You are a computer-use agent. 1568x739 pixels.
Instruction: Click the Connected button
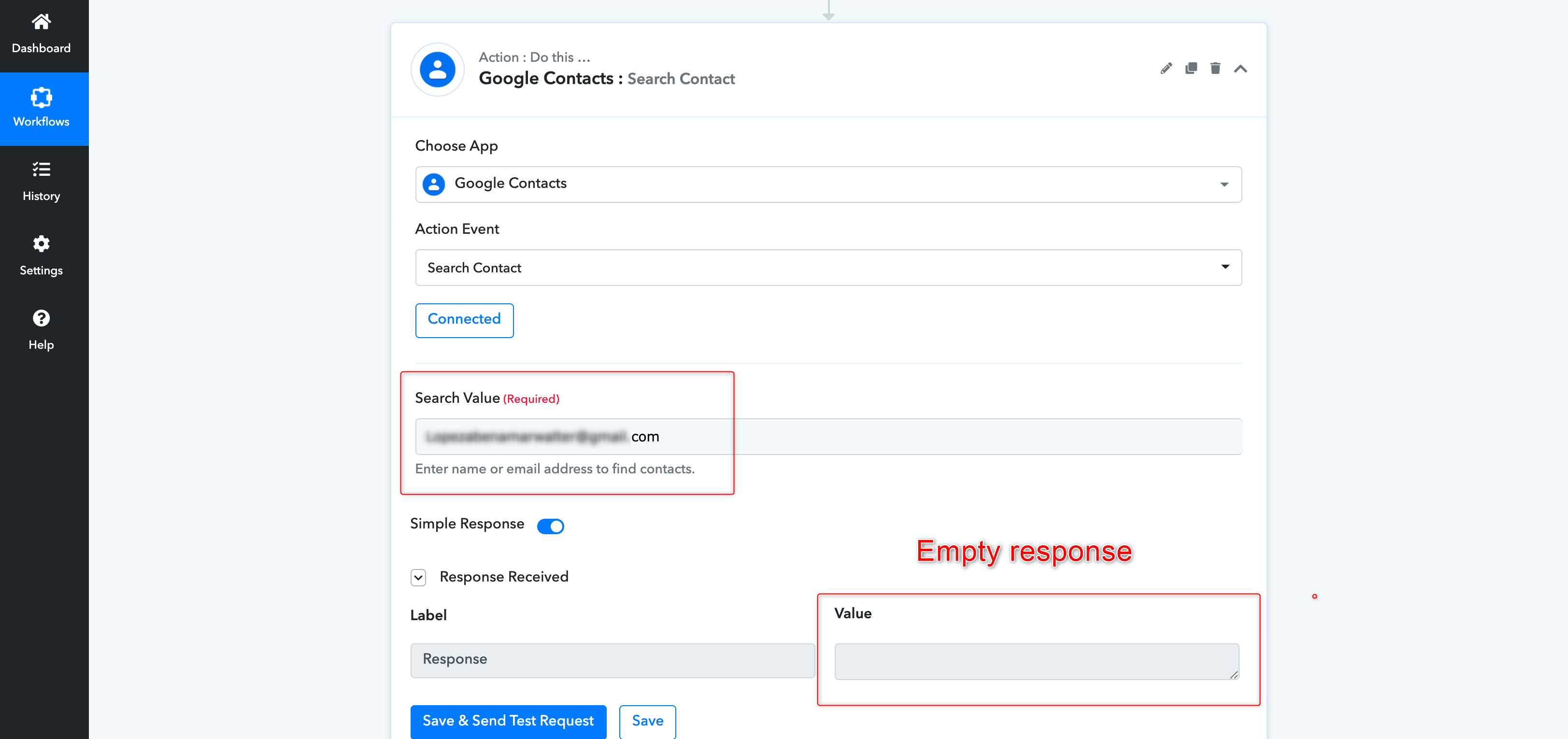coord(464,320)
